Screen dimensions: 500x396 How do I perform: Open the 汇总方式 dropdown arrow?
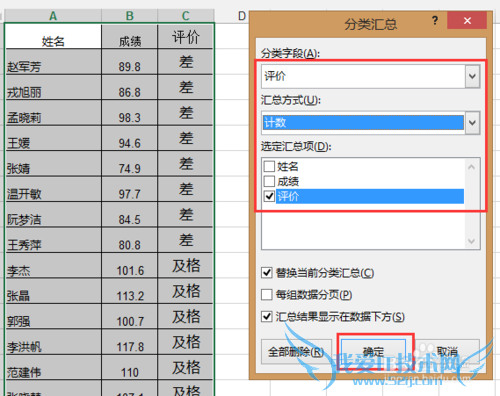[472, 123]
